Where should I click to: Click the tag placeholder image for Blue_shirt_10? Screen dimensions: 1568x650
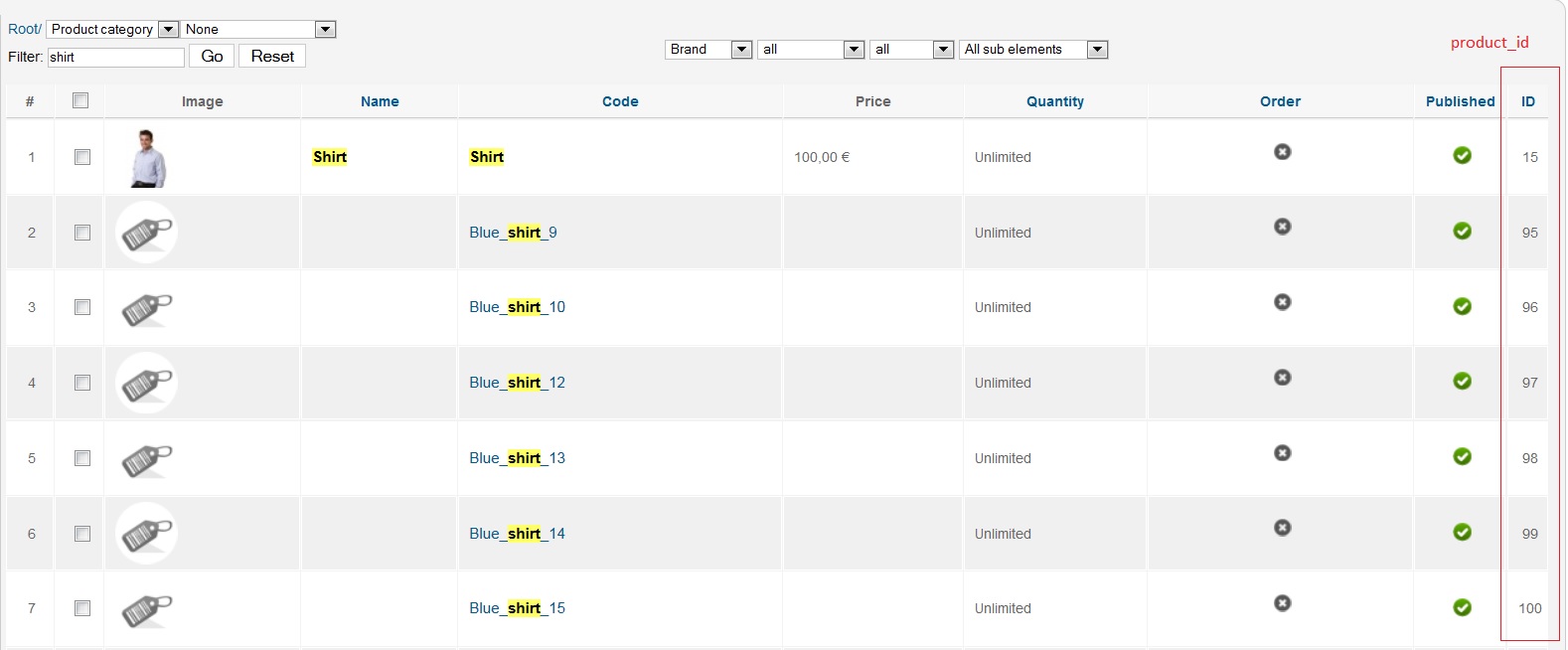tap(147, 308)
